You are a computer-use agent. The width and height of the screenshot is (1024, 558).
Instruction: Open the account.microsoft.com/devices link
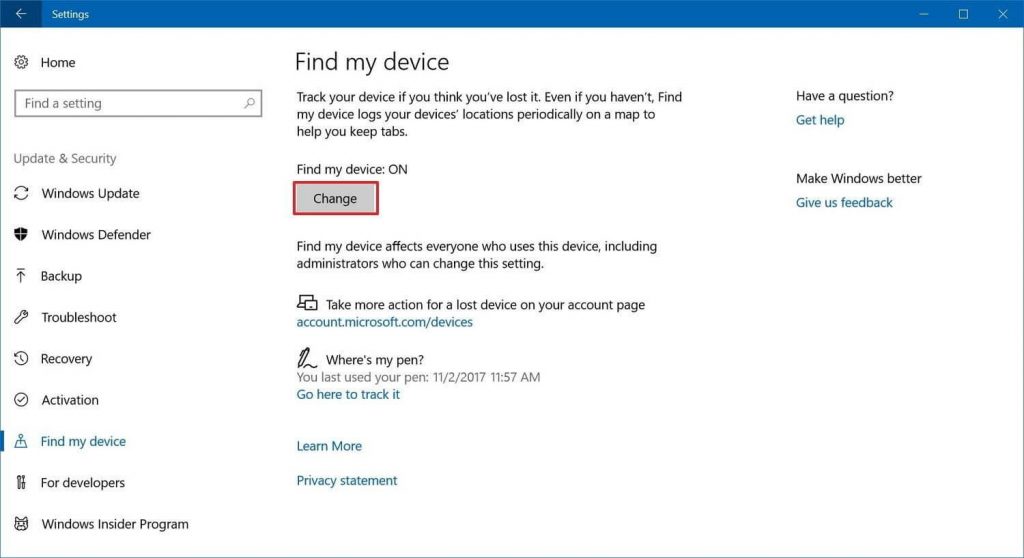384,322
